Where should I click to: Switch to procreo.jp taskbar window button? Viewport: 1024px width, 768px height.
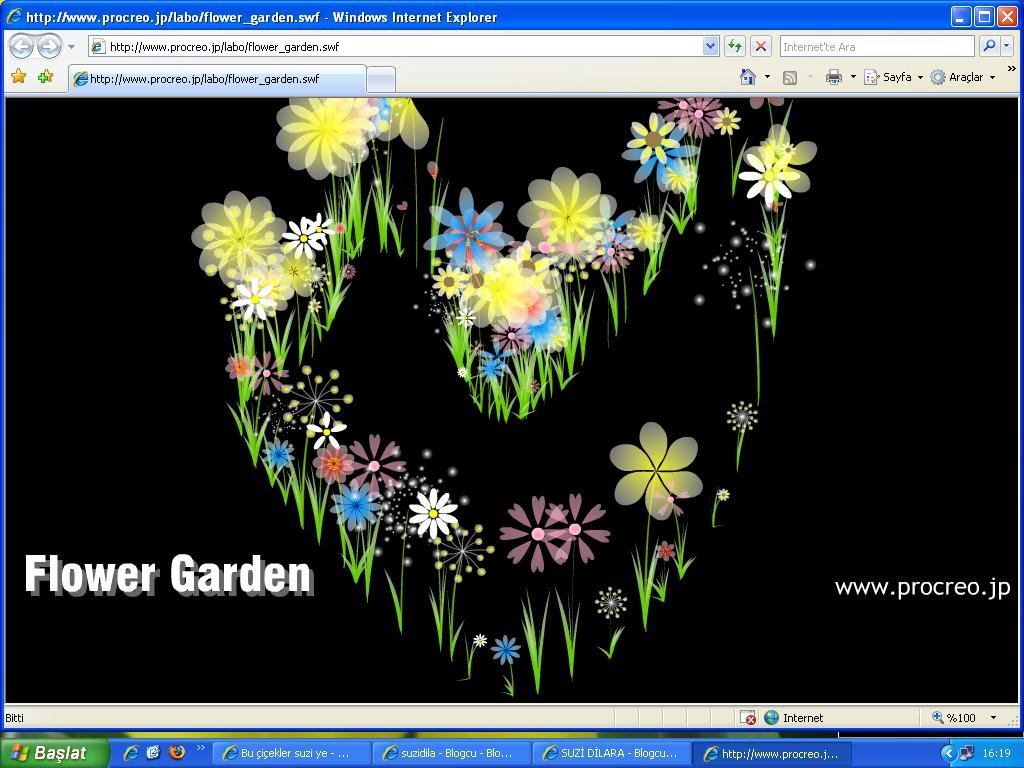point(771,754)
